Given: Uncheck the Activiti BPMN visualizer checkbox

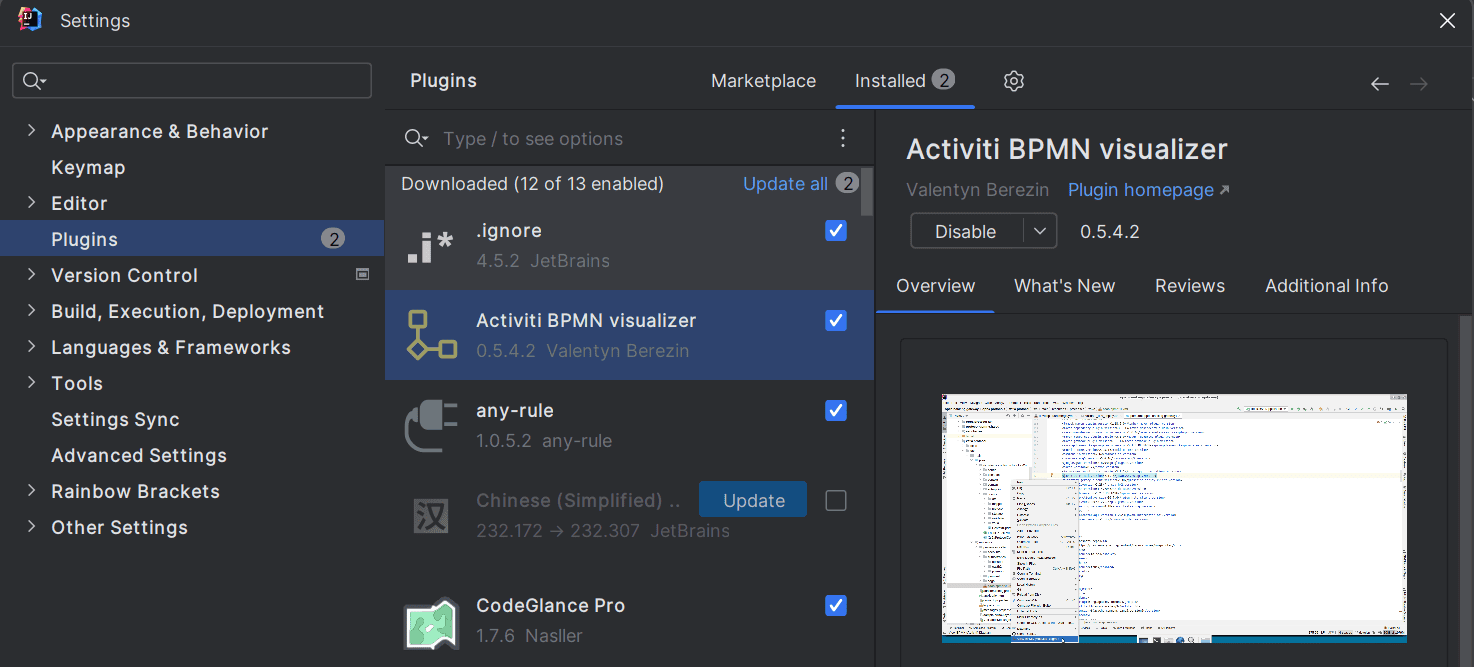Looking at the screenshot, I should (x=836, y=321).
